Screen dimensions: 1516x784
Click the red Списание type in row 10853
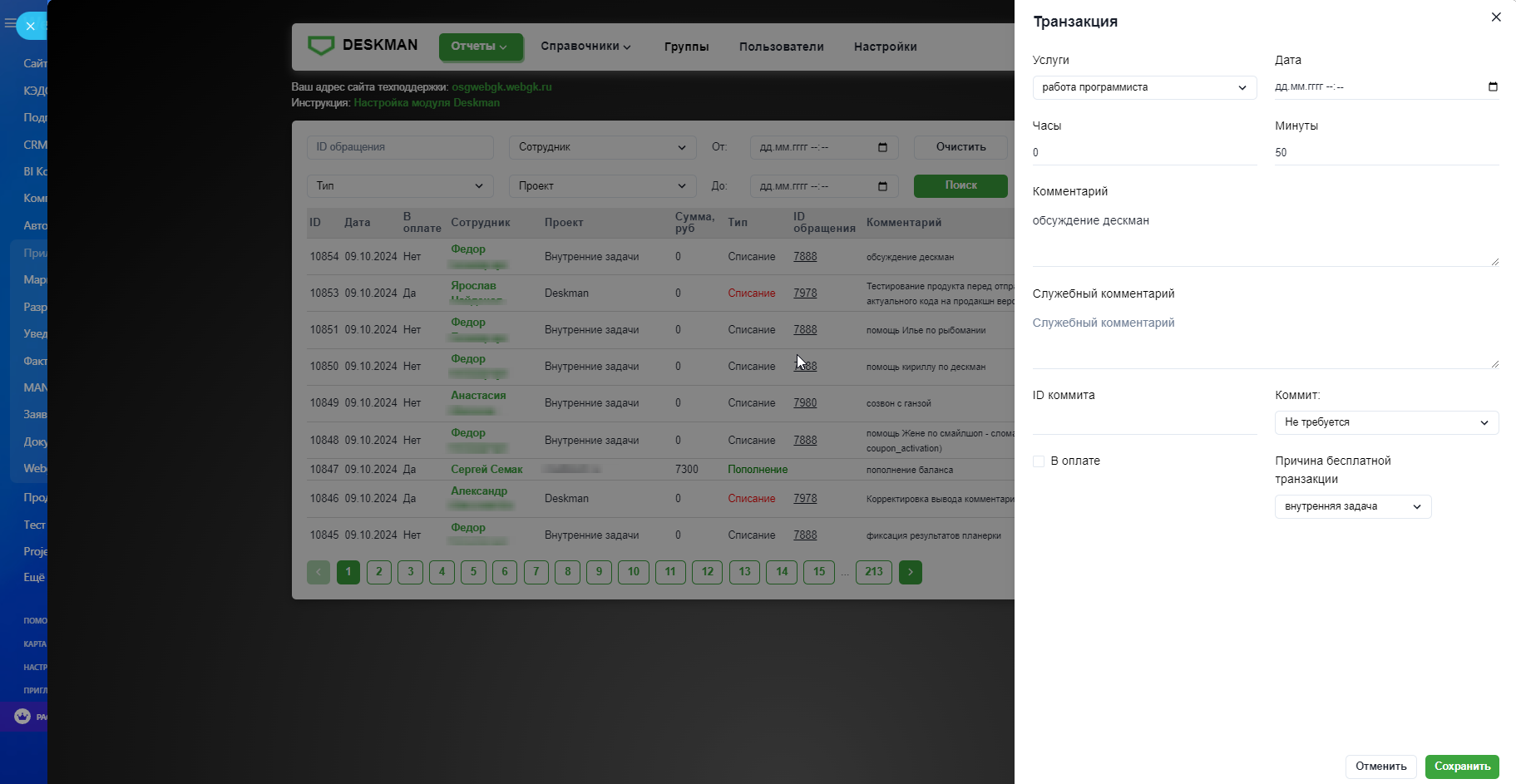[752, 293]
